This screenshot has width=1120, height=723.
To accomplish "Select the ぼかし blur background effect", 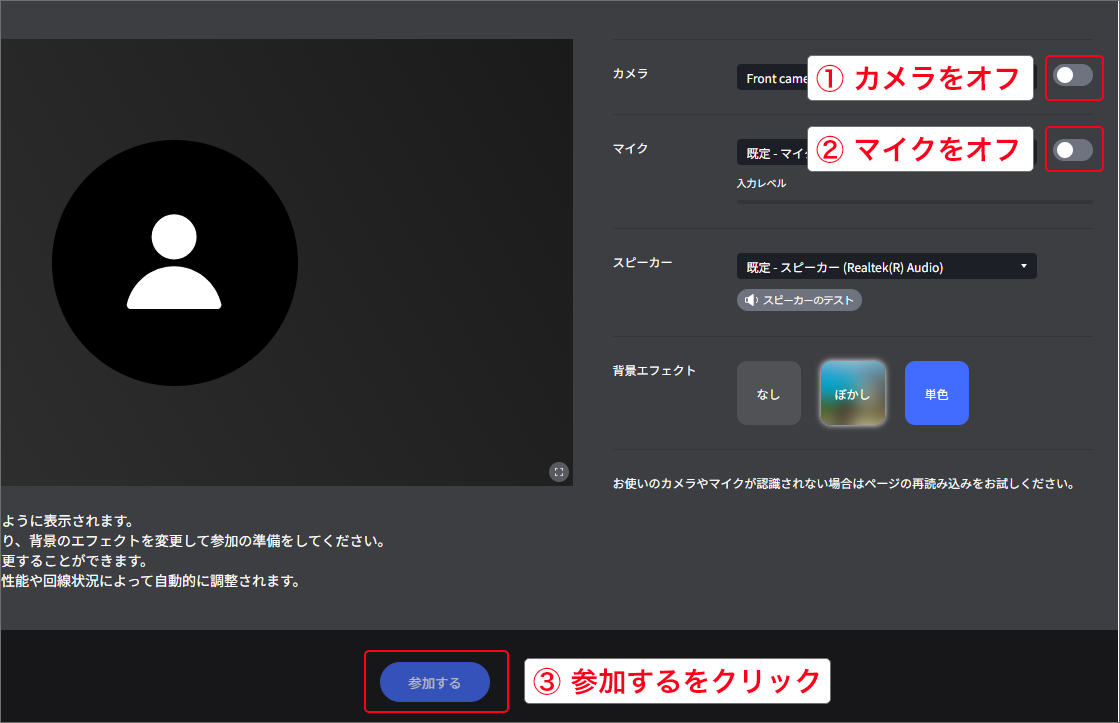I will (x=853, y=394).
